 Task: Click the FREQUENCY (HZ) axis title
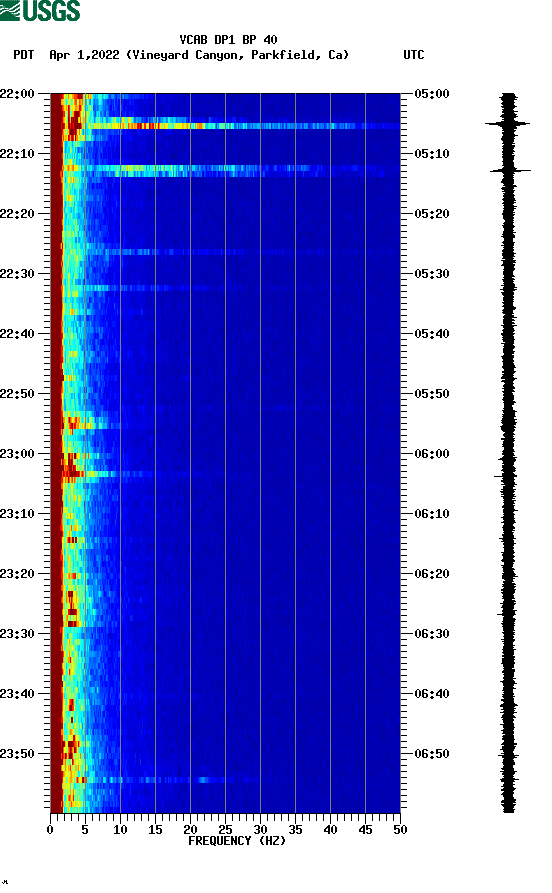(237, 841)
